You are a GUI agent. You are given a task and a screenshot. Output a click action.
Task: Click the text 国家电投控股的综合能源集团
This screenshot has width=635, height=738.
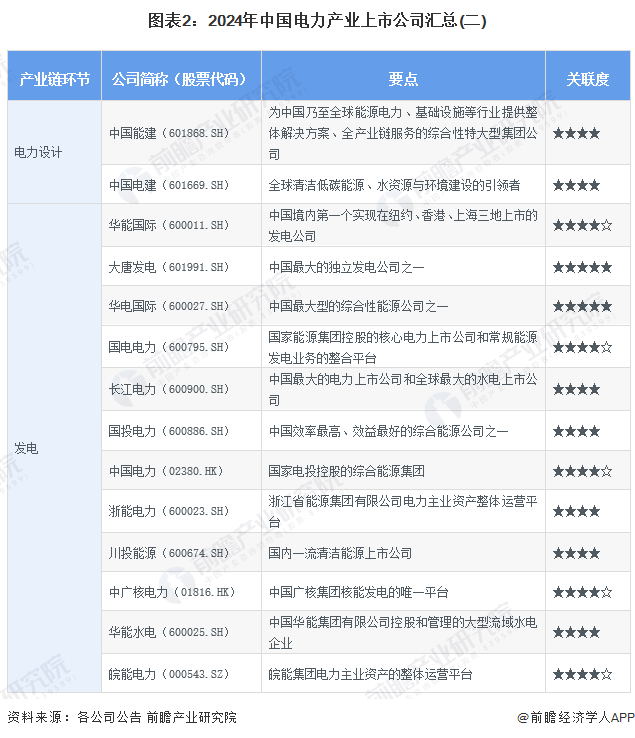coord(346,471)
